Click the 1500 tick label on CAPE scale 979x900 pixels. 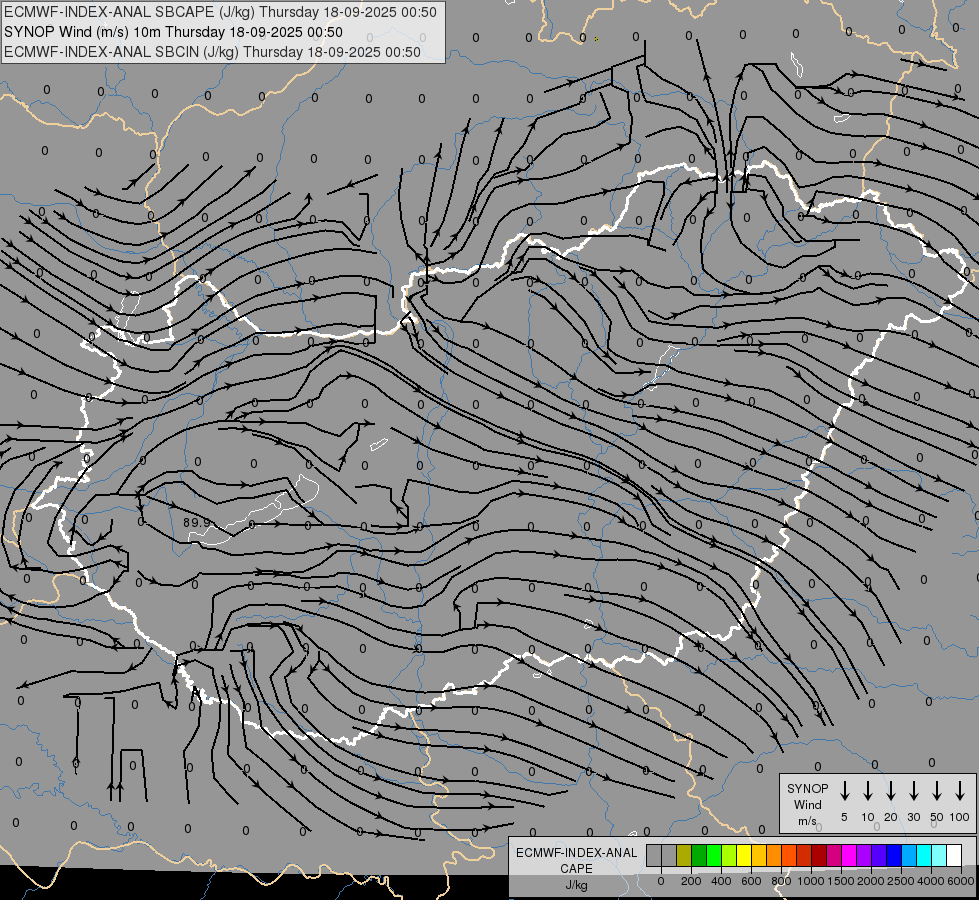coord(841,881)
